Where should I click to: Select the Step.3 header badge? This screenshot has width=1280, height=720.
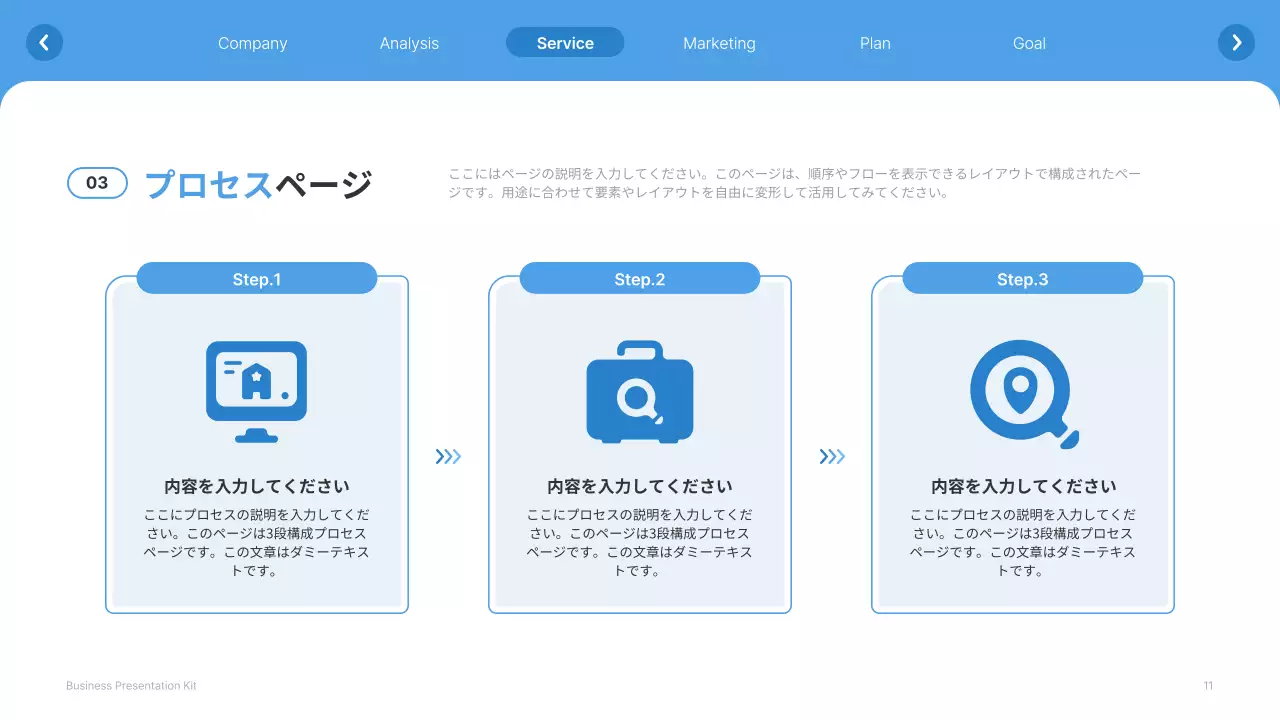(1022, 278)
